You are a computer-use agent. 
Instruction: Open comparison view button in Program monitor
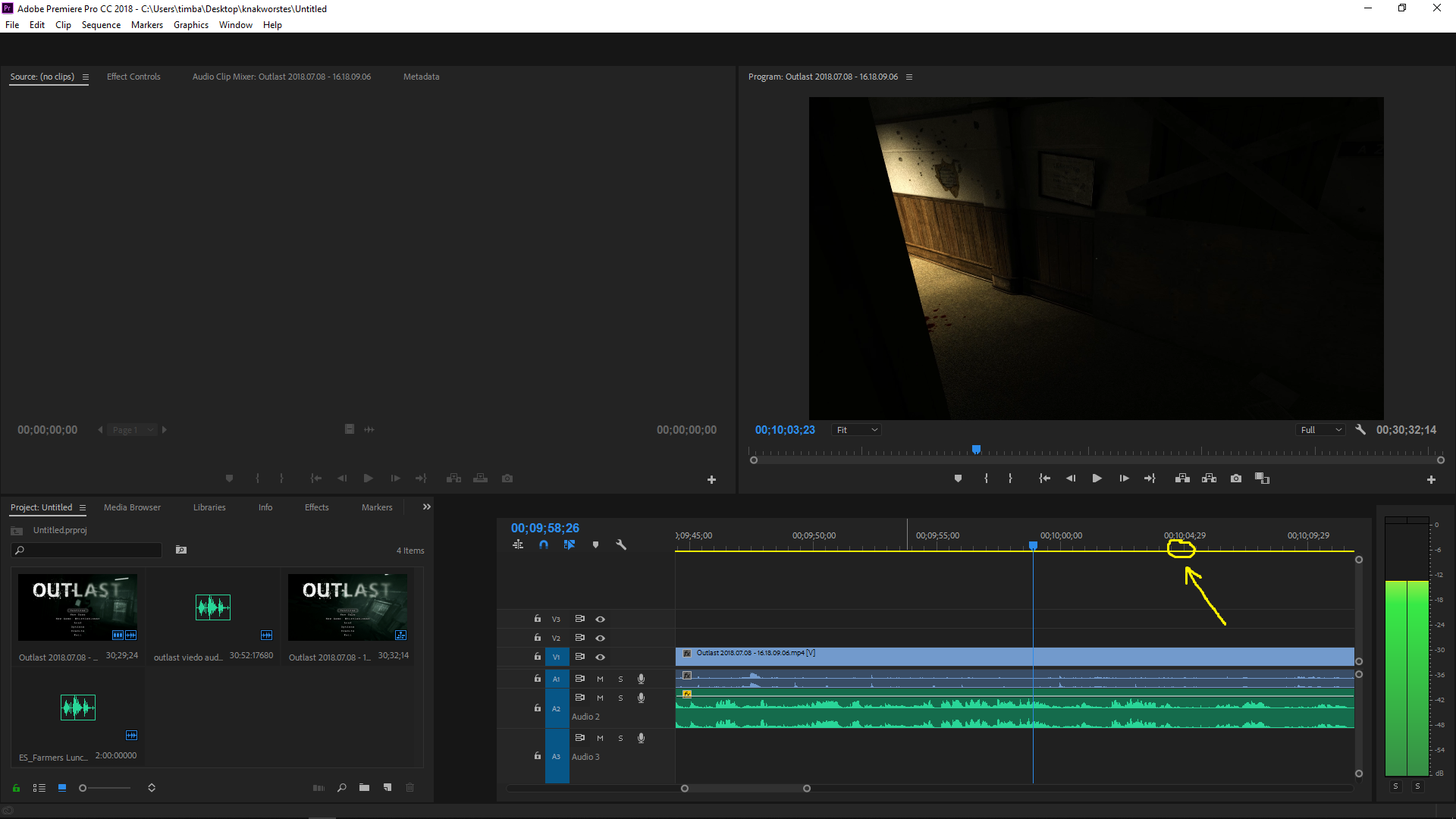click(1262, 479)
